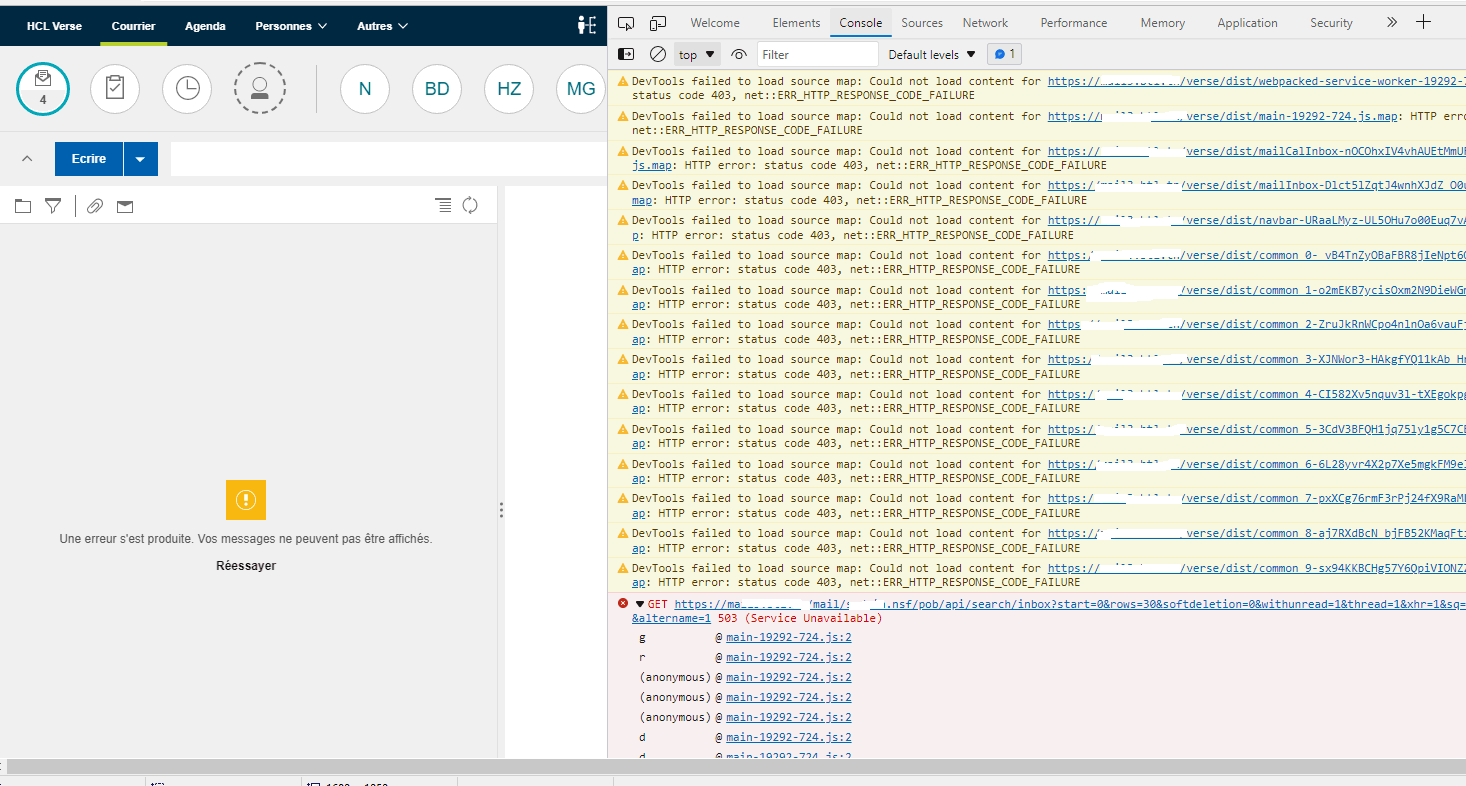Click the mail search input field
Image resolution: width=1466 pixels, height=786 pixels.
click(x=388, y=159)
